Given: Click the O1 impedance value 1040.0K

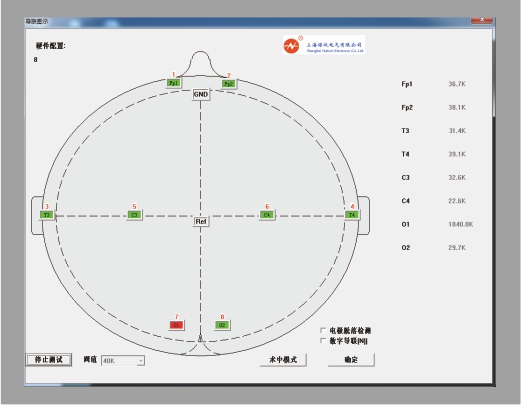Looking at the screenshot, I should coord(461,224).
